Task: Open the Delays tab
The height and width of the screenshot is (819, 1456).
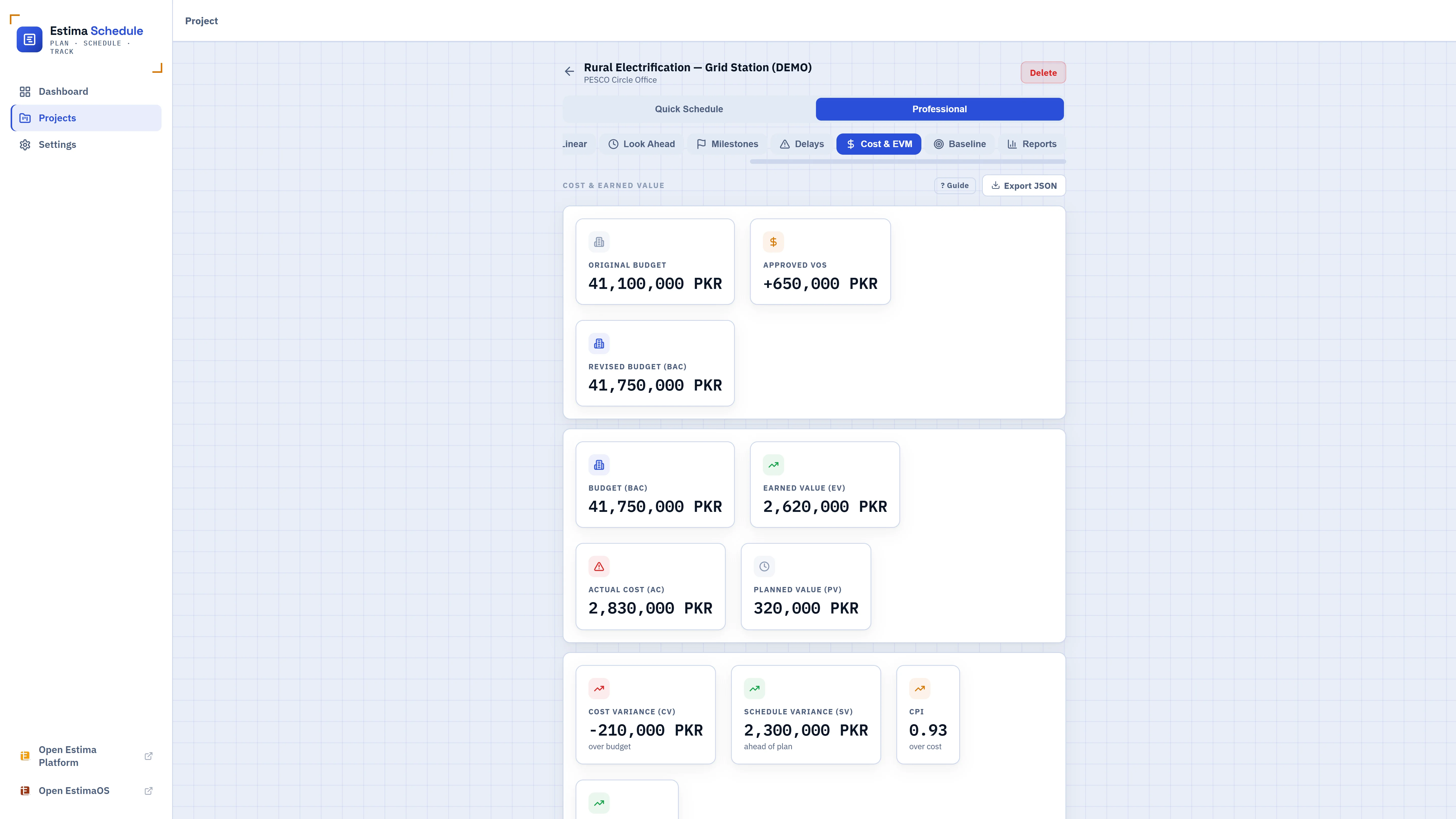Action: 802,144
